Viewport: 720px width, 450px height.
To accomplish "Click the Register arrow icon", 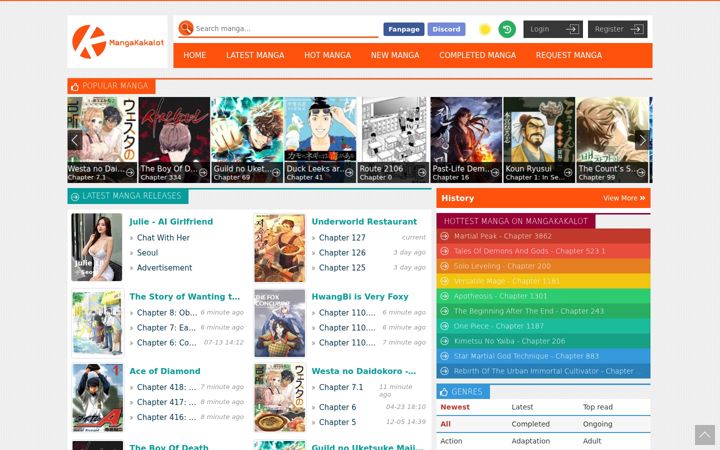I will [x=637, y=29].
